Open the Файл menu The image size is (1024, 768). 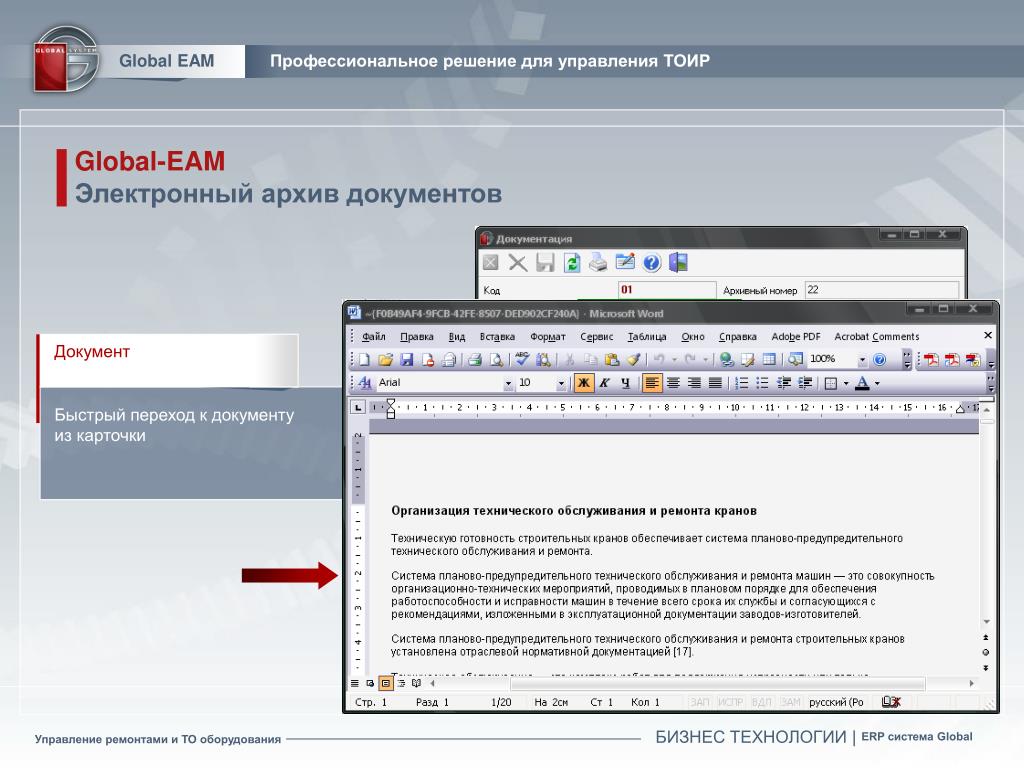[374, 336]
